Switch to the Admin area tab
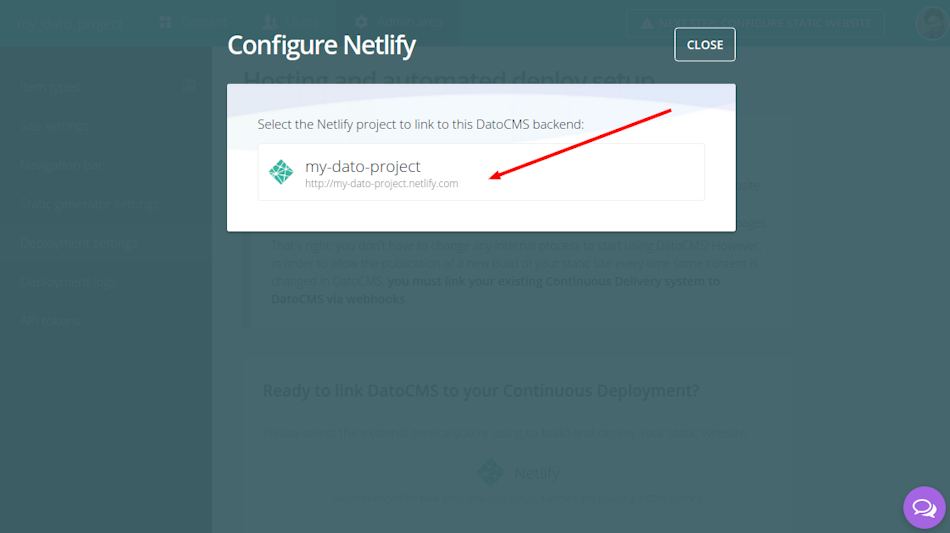This screenshot has width=950, height=533. [398, 22]
